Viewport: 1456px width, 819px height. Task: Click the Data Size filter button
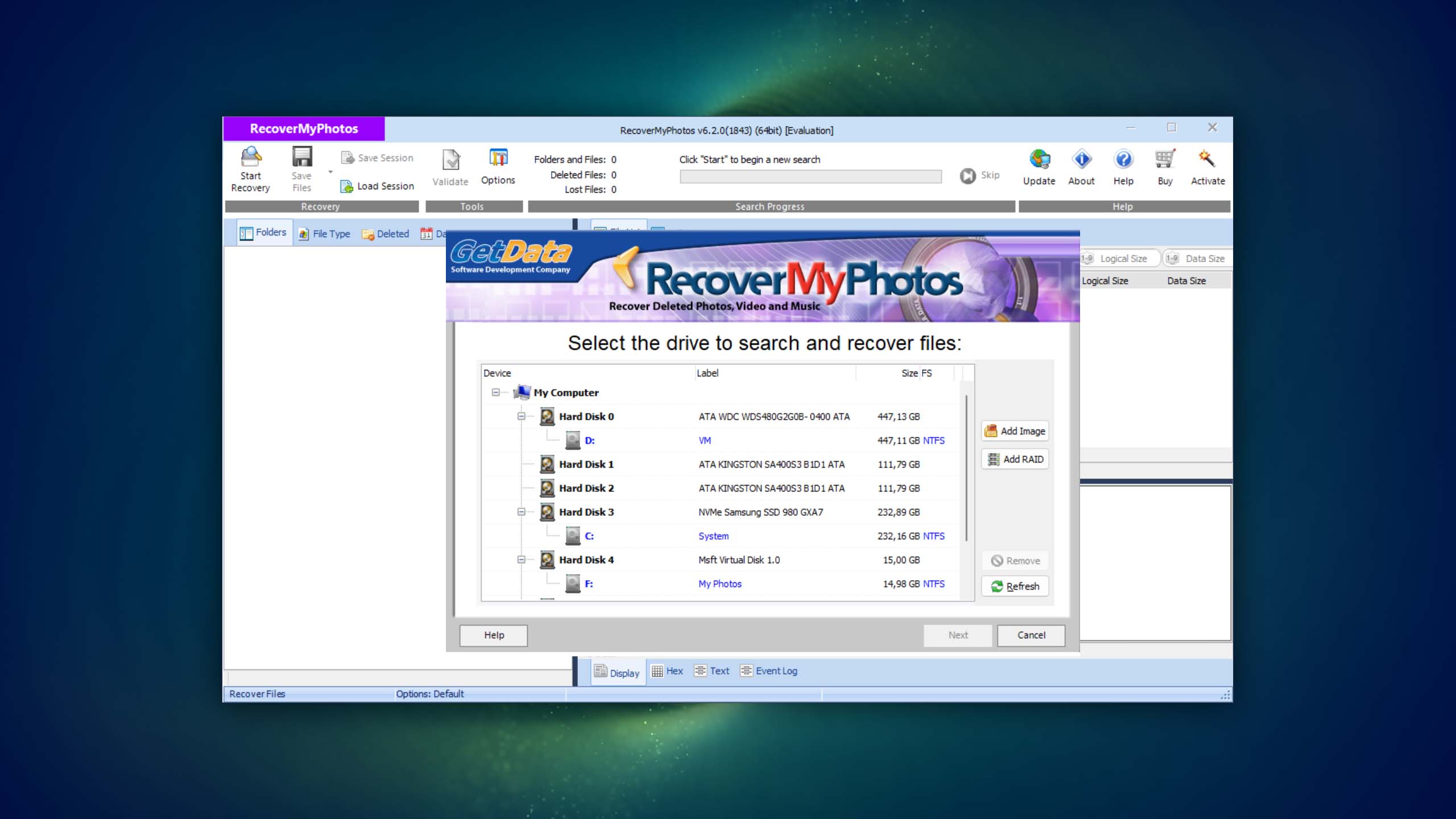pos(1197,258)
